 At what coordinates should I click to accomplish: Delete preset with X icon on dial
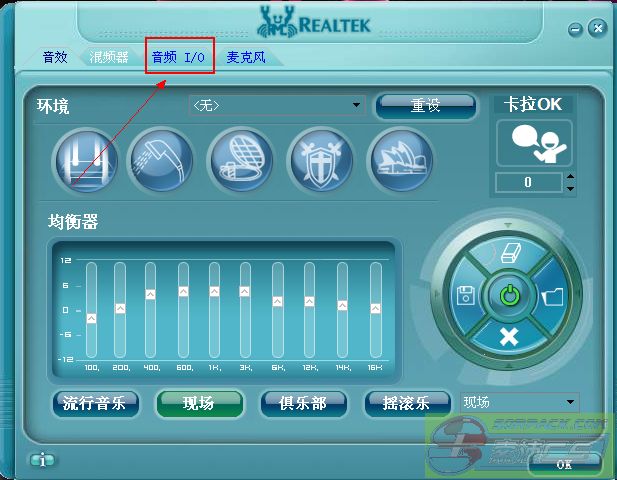[x=508, y=336]
